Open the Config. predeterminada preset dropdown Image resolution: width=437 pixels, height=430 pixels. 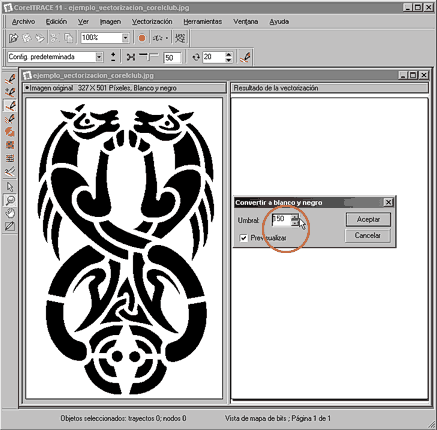tap(99, 57)
